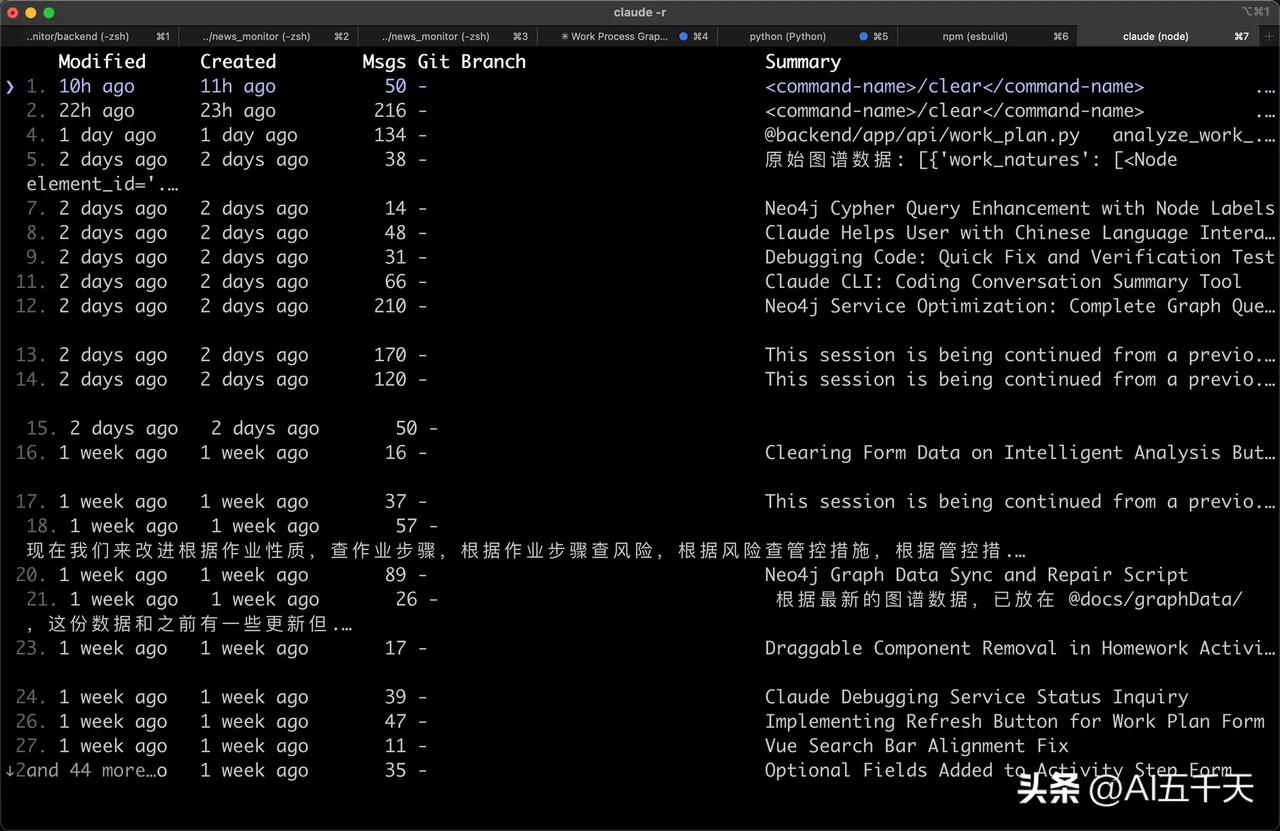Viewport: 1280px width, 831px height.
Task: Click the Chinese text beginning 现在我们来改进根据作业性质
Action: coord(526,551)
